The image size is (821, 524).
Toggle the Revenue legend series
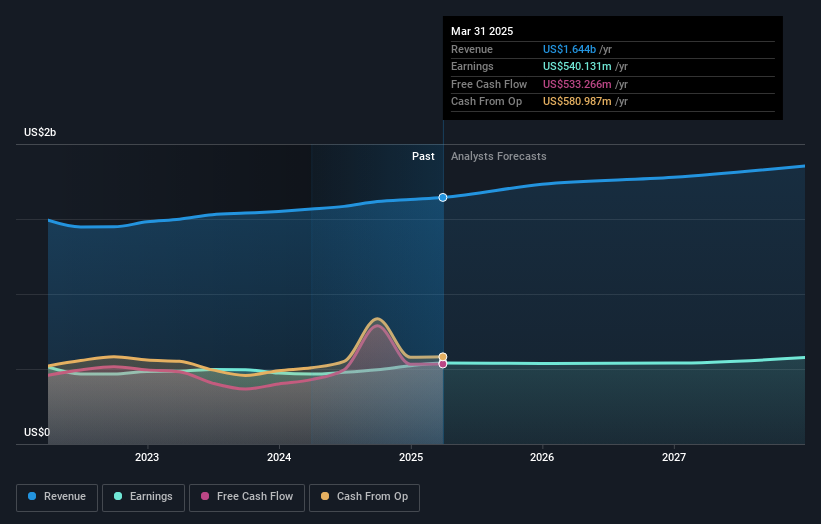(x=57, y=497)
